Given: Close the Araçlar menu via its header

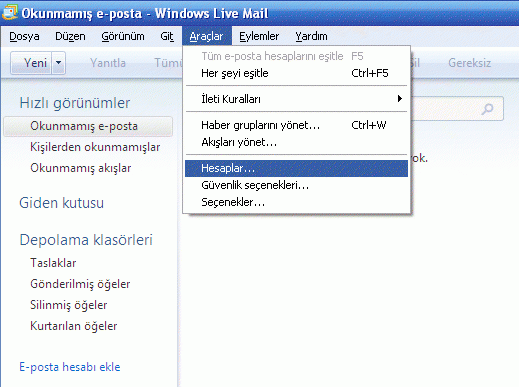Looking at the screenshot, I should pos(207,36).
